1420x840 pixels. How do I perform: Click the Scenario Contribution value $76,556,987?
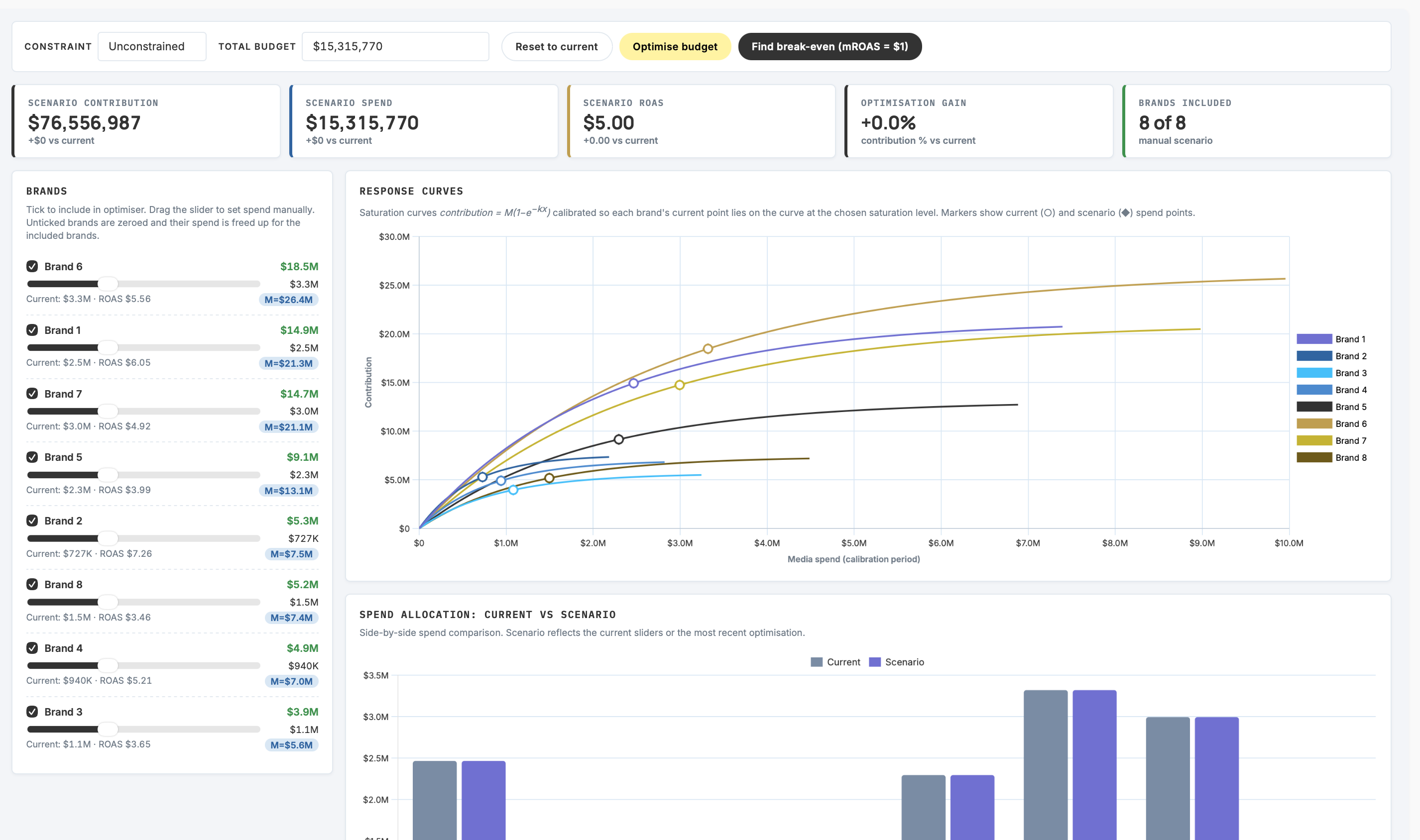[84, 123]
